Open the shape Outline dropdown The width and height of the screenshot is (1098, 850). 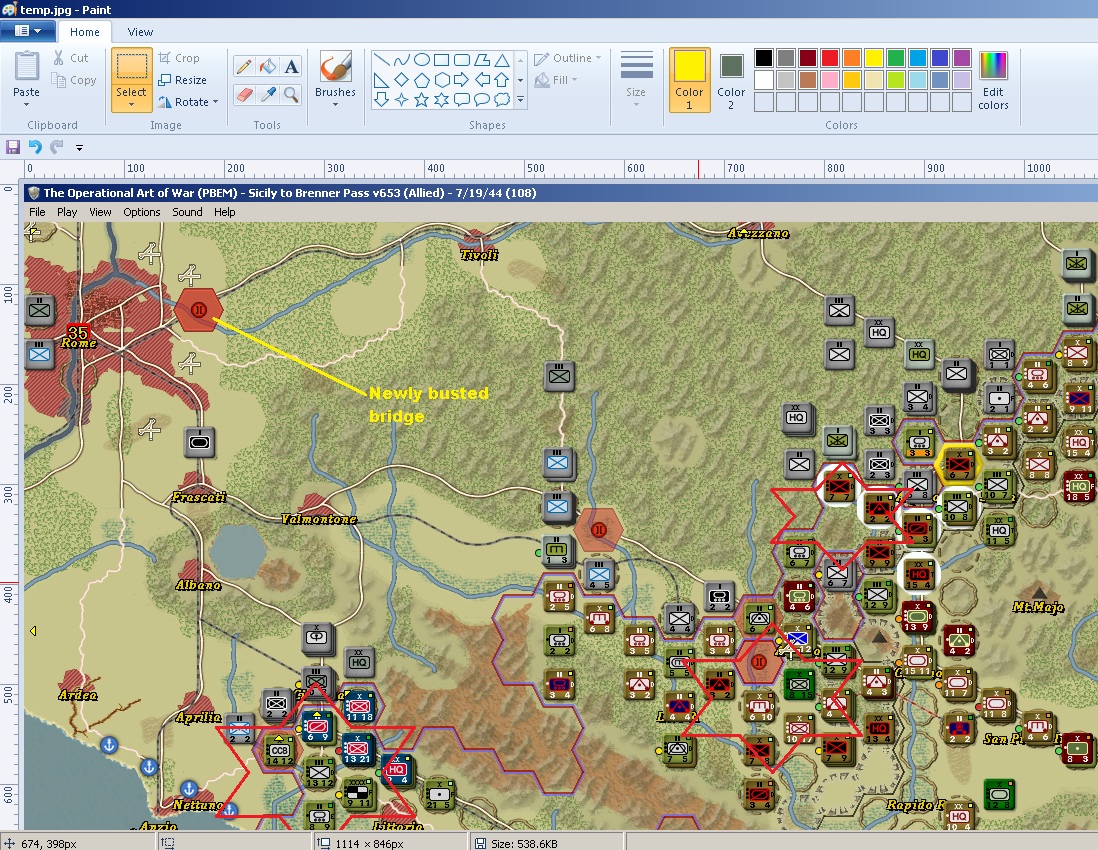[567, 59]
